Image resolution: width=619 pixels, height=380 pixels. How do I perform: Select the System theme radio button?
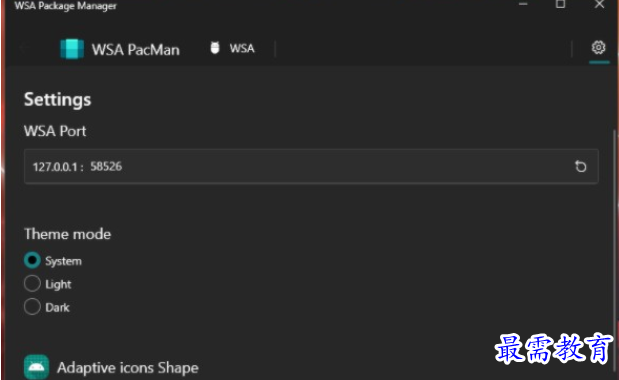click(x=32, y=260)
